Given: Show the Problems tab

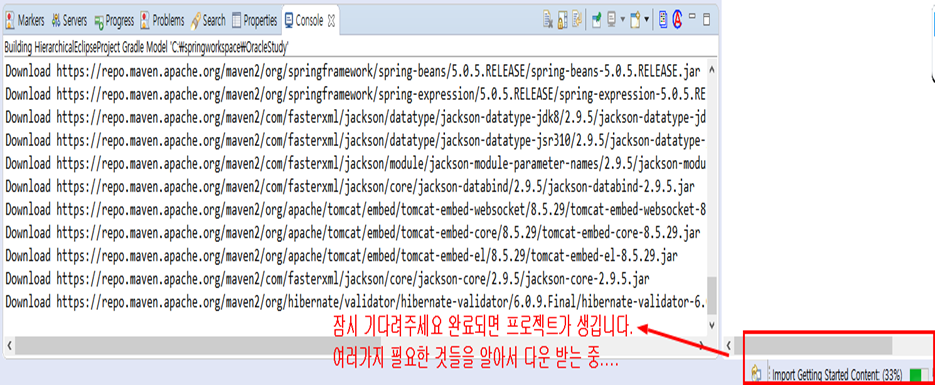Looking at the screenshot, I should 162,20.
